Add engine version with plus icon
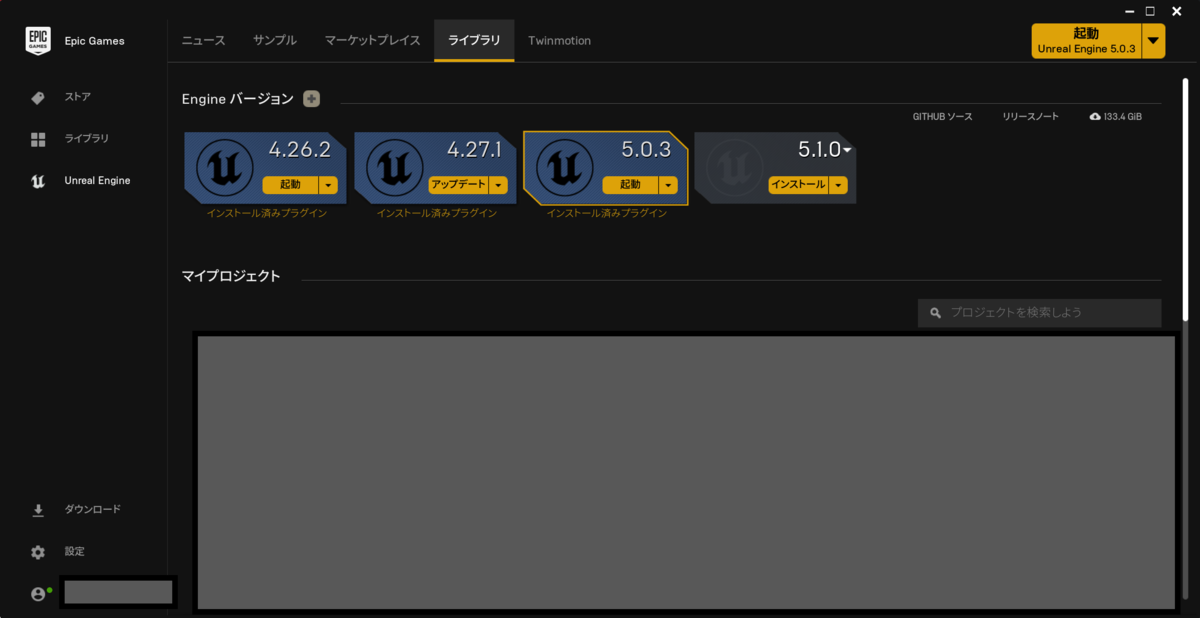Screen dimensions: 1200x618 tap(312, 98)
